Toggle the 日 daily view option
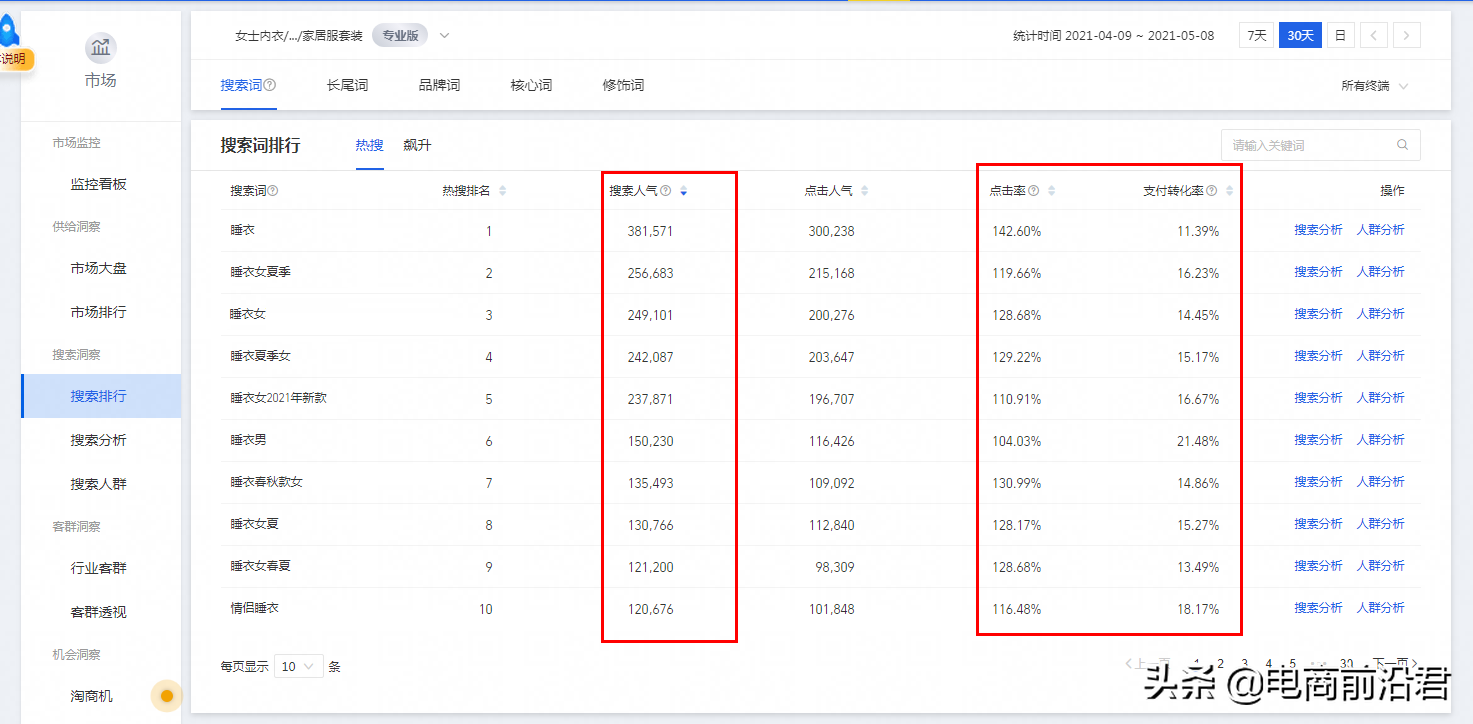 (1339, 34)
